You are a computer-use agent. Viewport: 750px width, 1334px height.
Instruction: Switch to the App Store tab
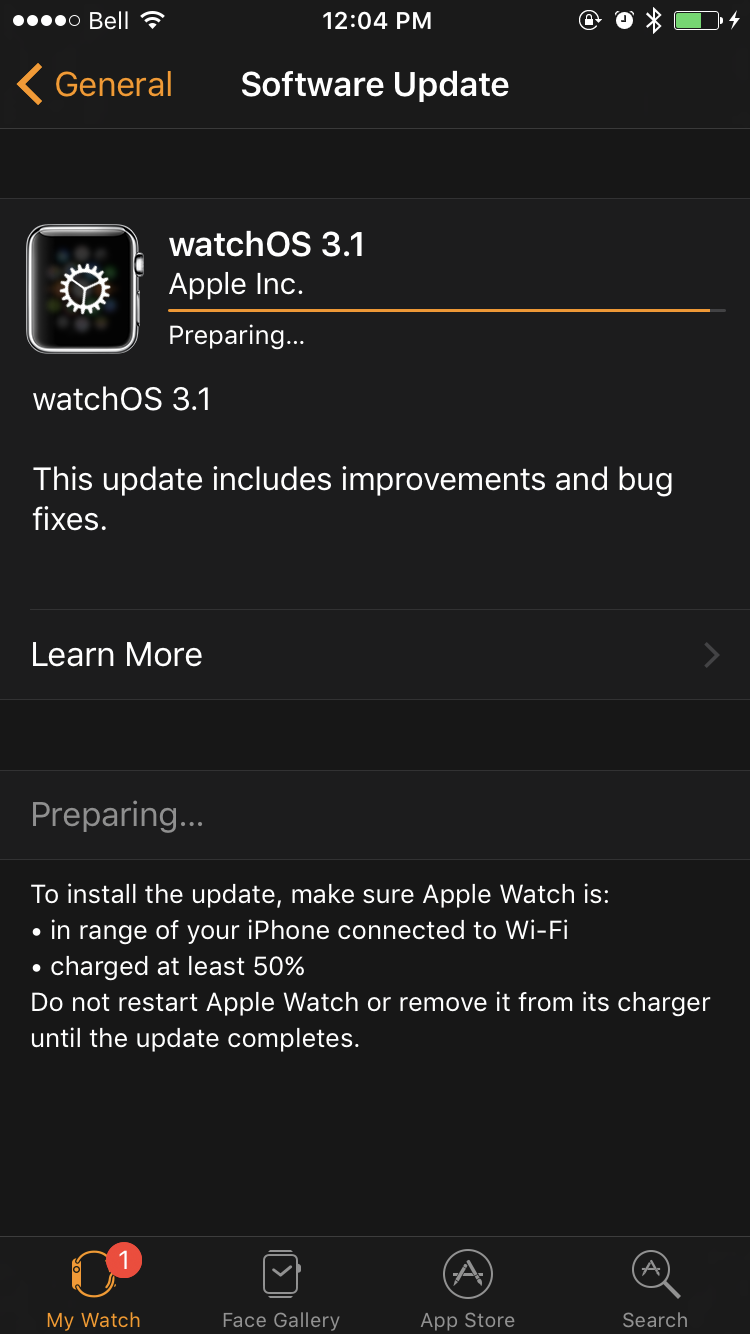(467, 1289)
